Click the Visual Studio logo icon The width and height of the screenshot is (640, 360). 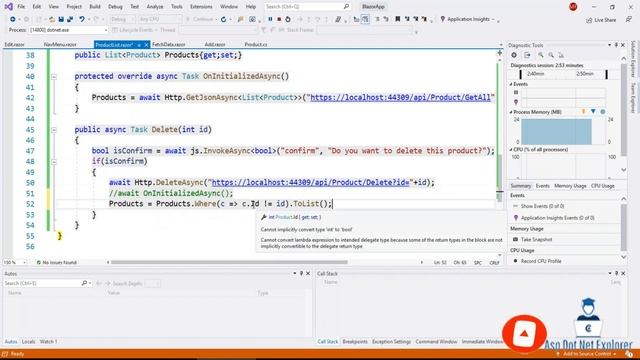(8, 7)
